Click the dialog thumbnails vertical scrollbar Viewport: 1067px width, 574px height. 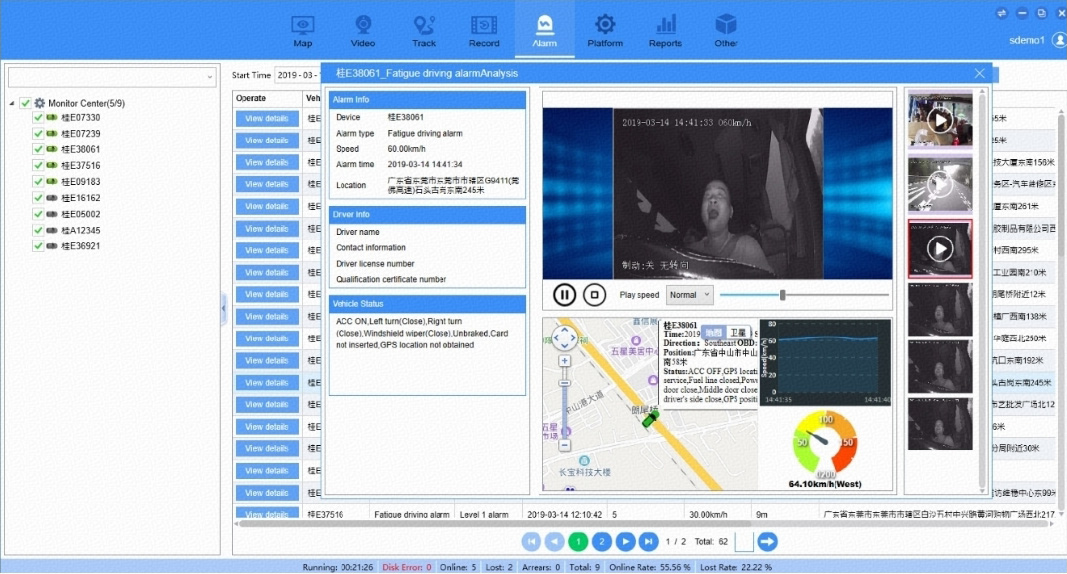[x=982, y=292]
